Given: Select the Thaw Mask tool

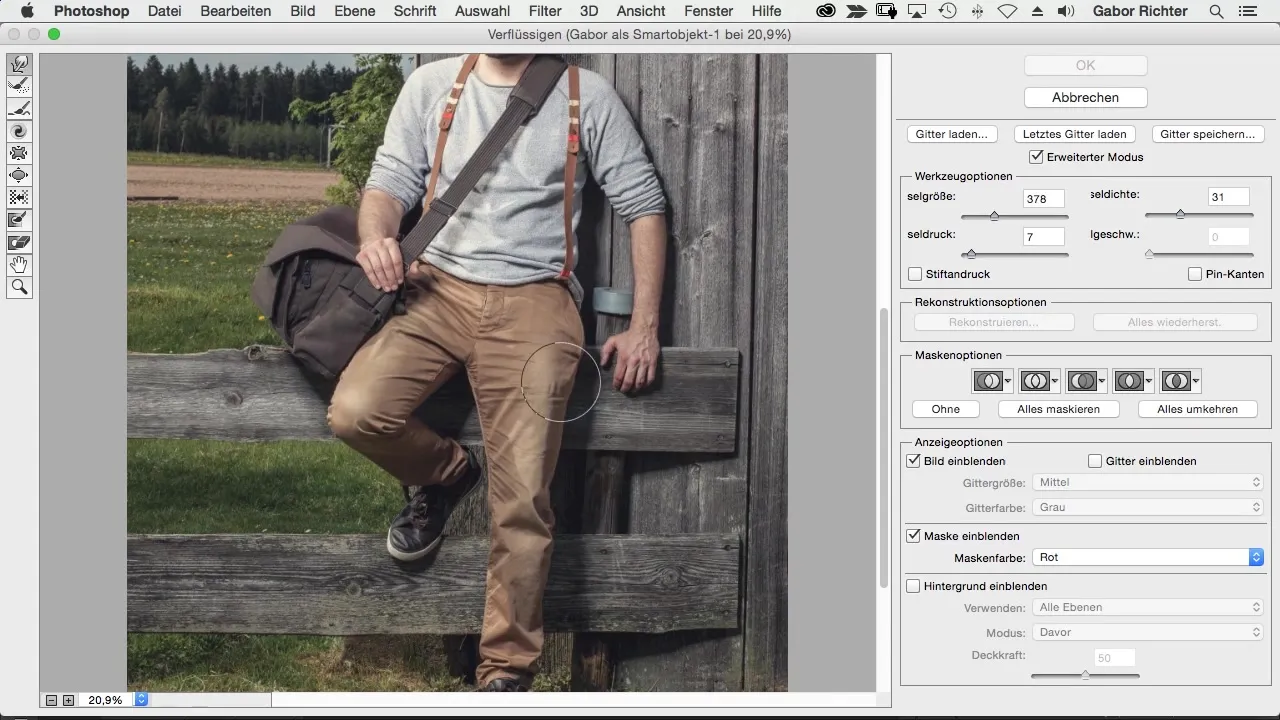Looking at the screenshot, I should [19, 242].
